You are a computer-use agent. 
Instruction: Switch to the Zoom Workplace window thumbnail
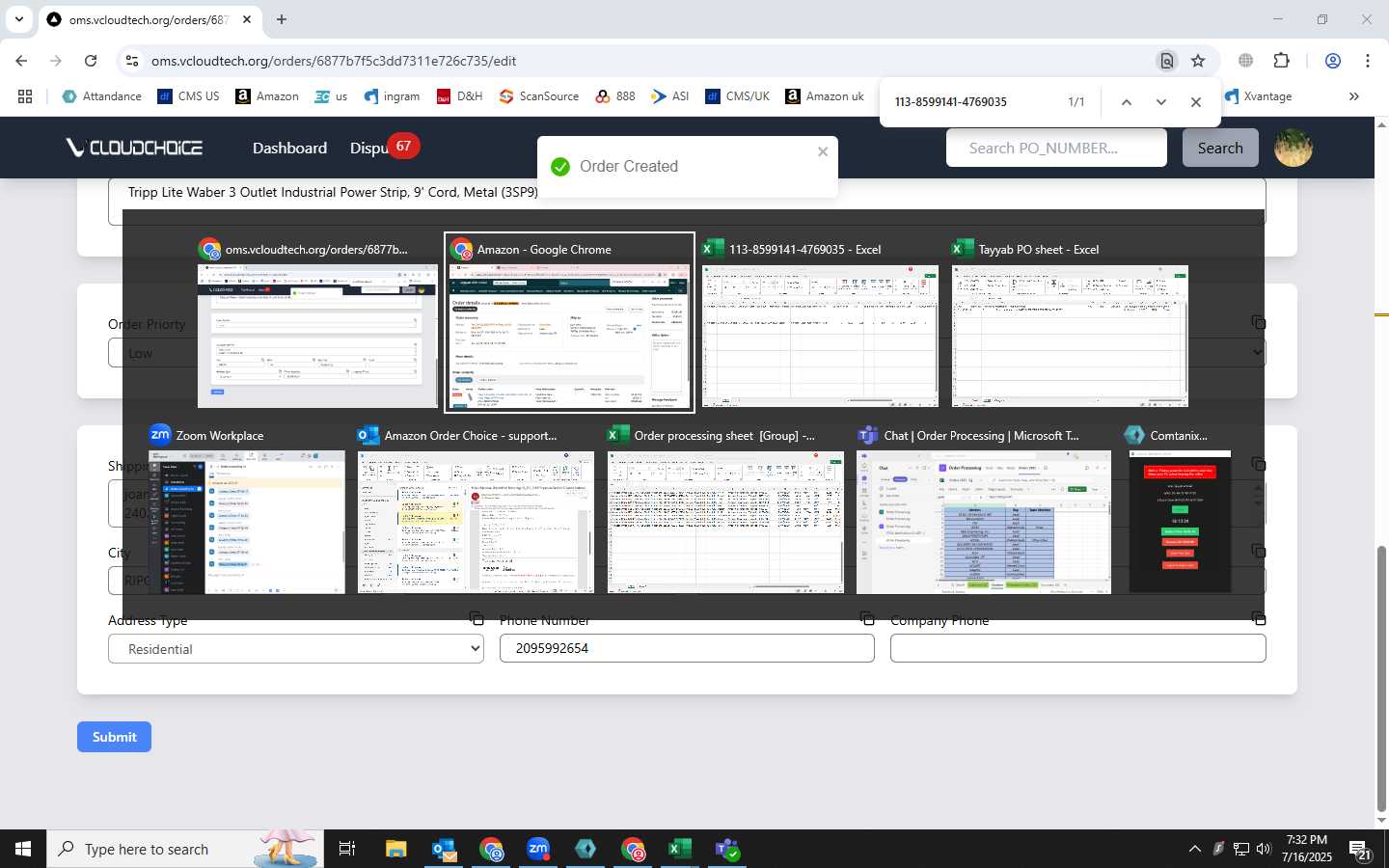[247, 510]
